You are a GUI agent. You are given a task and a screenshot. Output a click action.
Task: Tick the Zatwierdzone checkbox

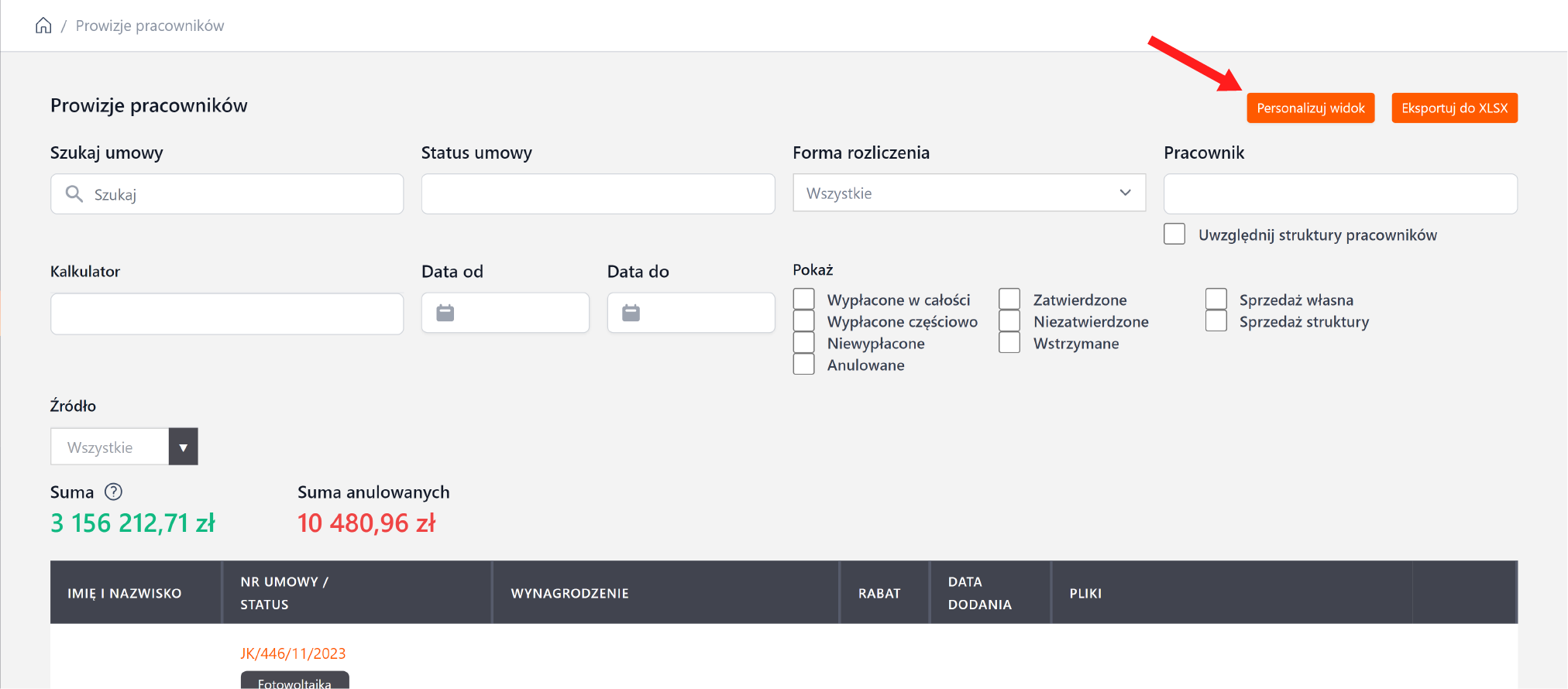pos(1009,299)
